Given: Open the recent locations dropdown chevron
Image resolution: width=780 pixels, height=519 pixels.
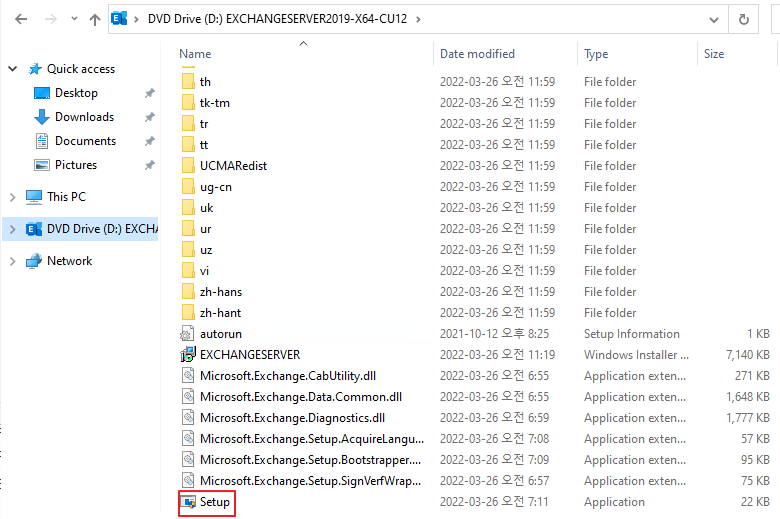Looking at the screenshot, I should (74, 19).
